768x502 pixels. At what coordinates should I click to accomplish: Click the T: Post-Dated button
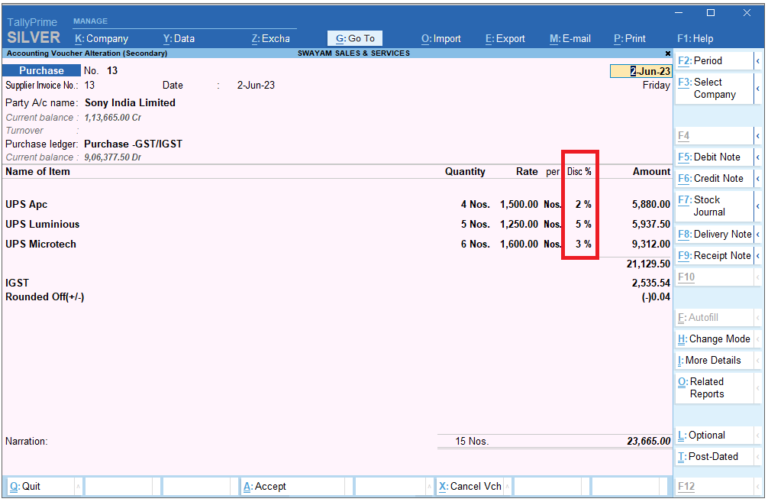714,456
